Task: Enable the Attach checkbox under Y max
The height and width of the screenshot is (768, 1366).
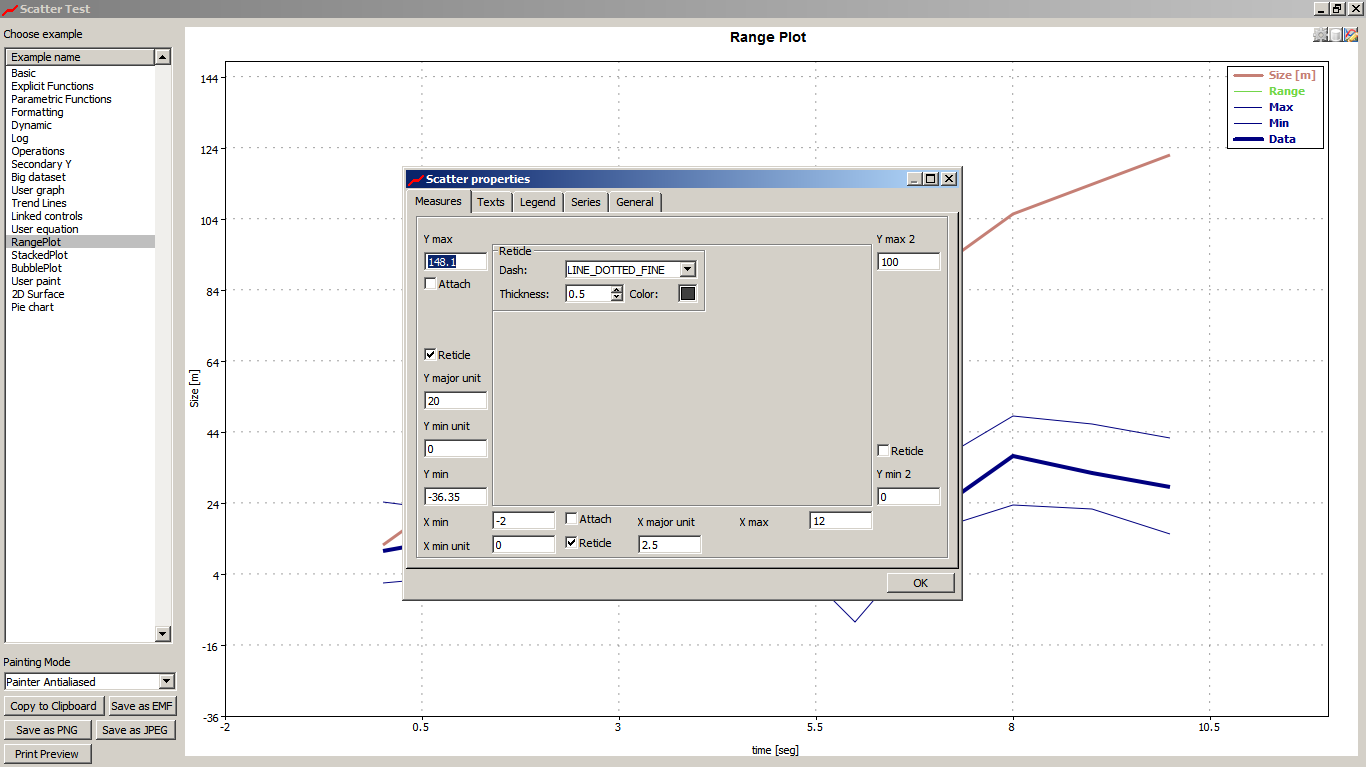Action: 431,284
